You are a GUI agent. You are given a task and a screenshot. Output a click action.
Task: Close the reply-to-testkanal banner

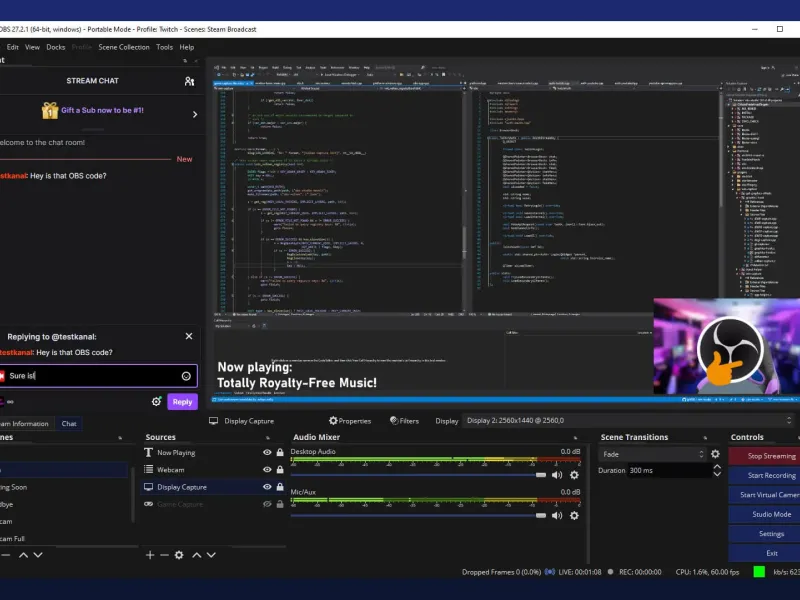click(189, 336)
